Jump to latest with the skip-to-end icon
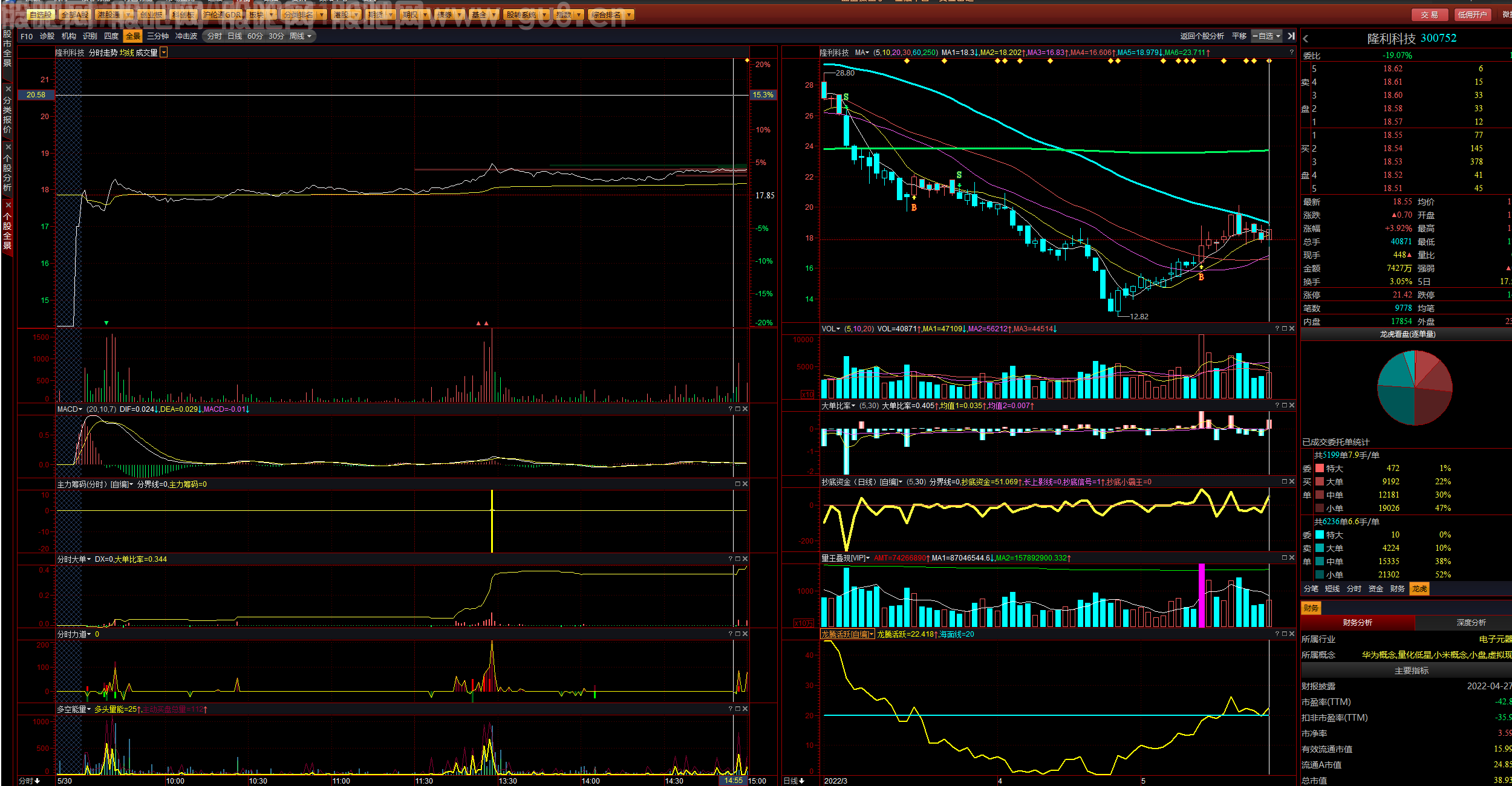Screen dimensions: 1512x786 click(x=1291, y=36)
